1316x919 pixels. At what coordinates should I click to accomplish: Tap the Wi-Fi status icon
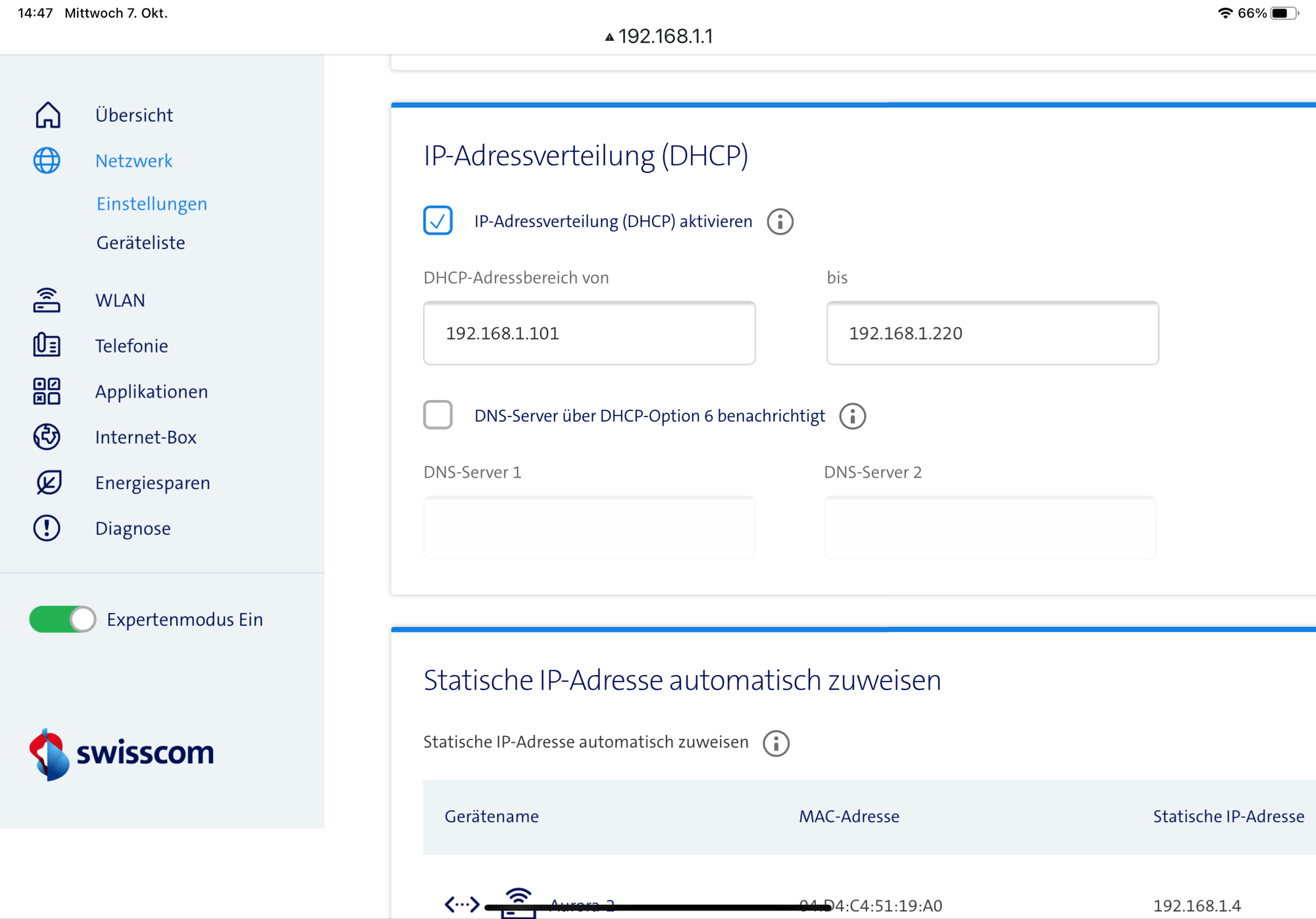1225,13
